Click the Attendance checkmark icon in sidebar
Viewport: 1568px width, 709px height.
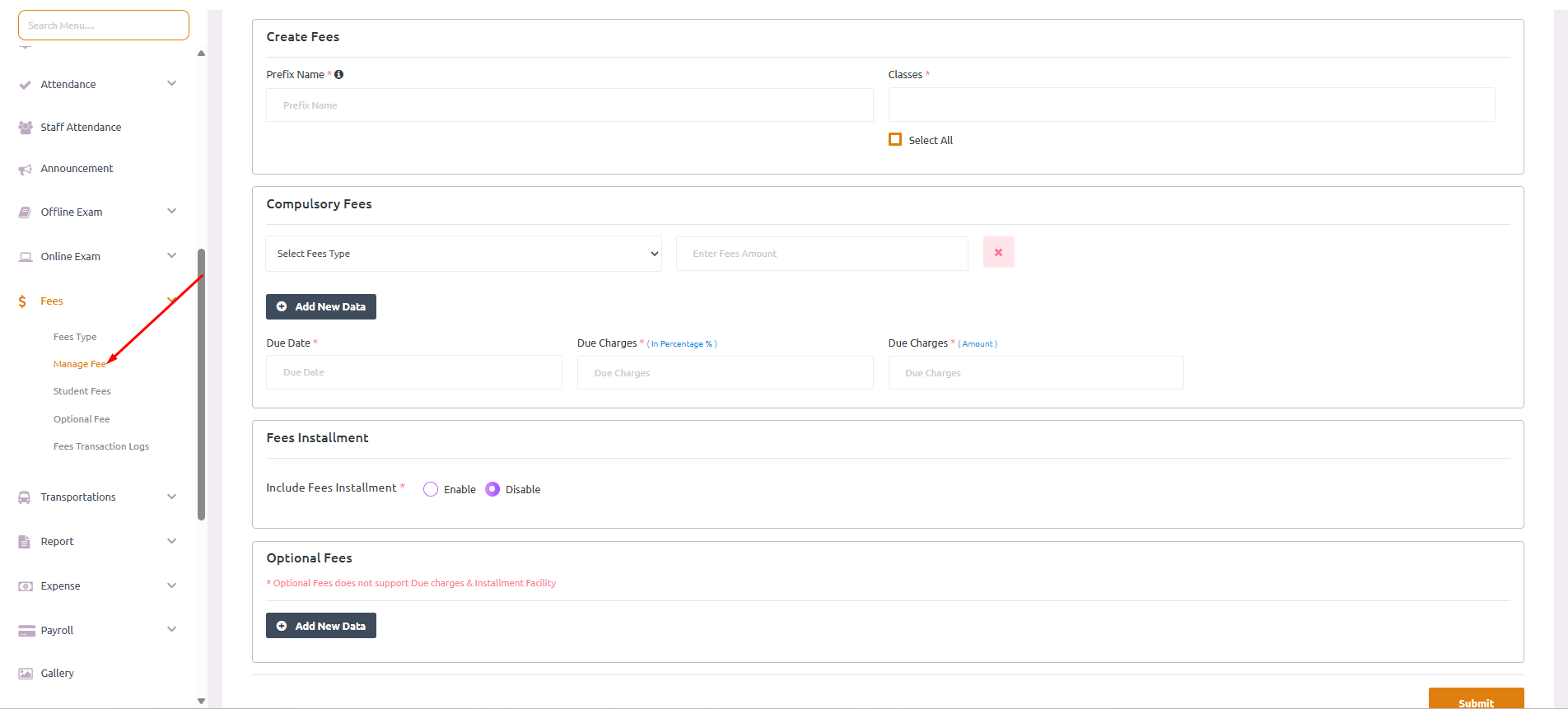(25, 85)
